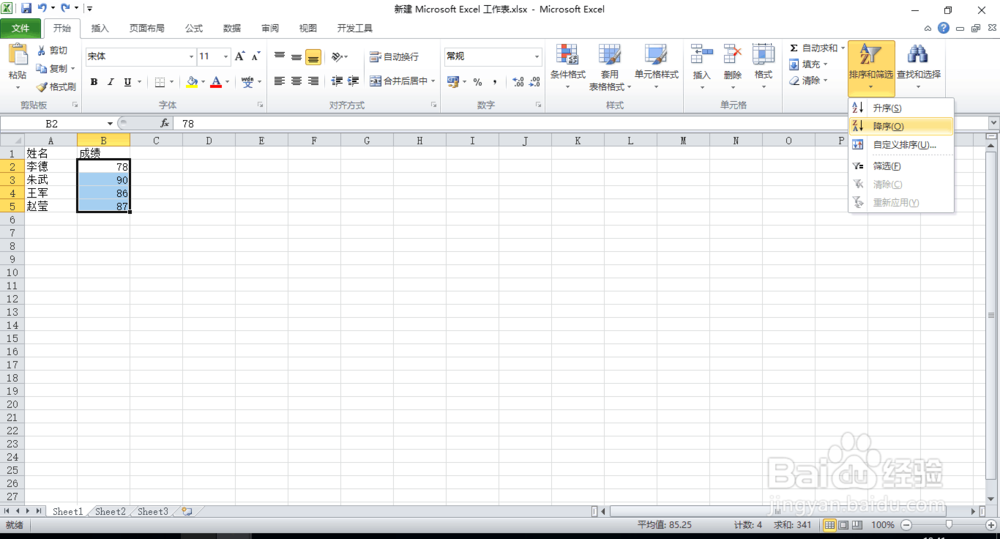
Task: Click the Paste icon in clipboard group
Action: click(x=18, y=55)
